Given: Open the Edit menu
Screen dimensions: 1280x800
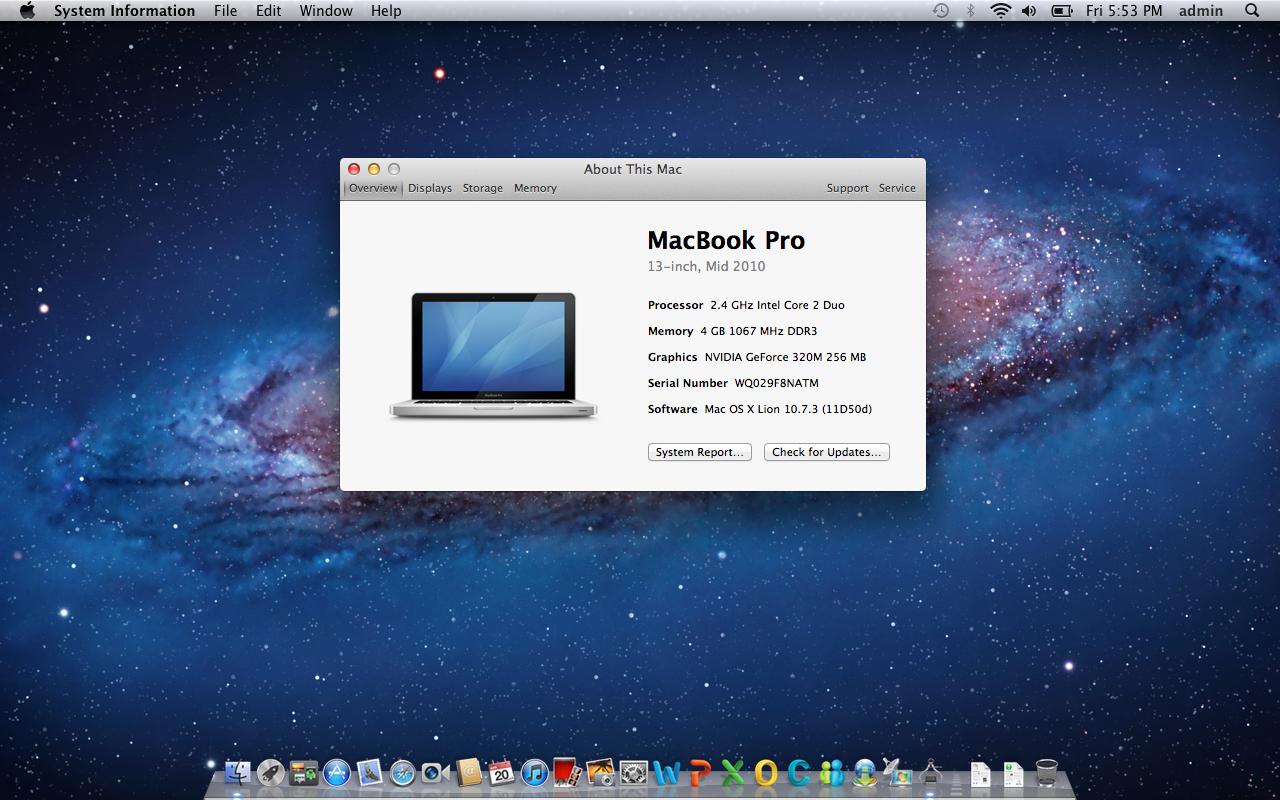Looking at the screenshot, I should point(268,11).
